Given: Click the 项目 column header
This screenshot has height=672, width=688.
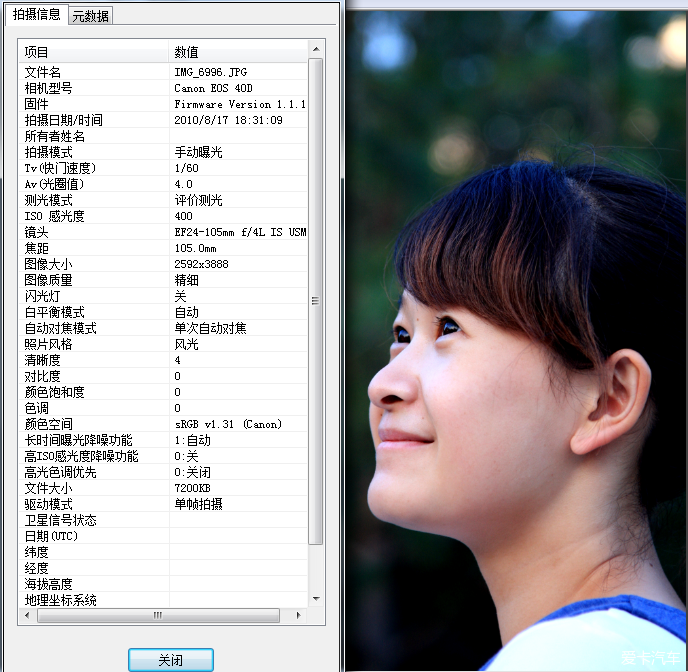Looking at the screenshot, I should point(94,52).
